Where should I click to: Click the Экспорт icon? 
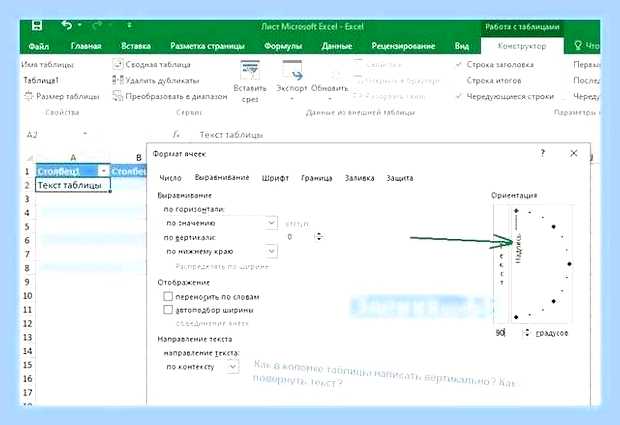coord(292,70)
